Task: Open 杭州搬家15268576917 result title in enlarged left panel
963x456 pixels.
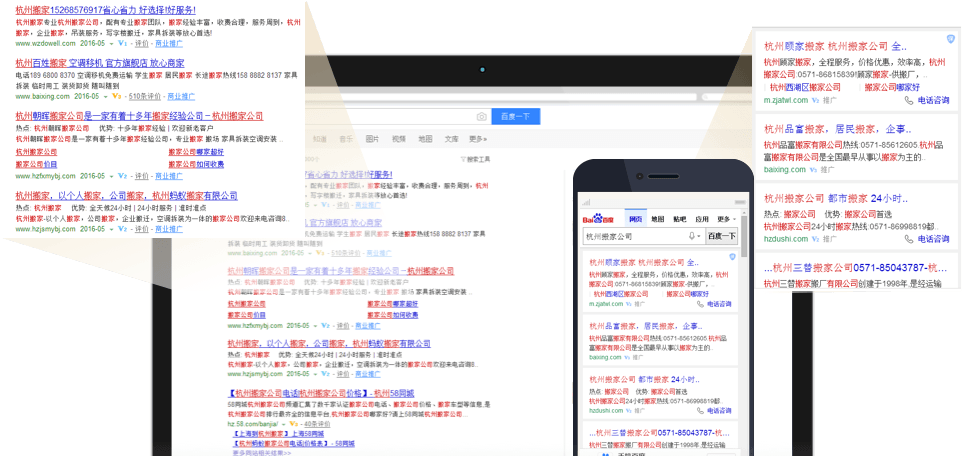Action: pos(106,10)
